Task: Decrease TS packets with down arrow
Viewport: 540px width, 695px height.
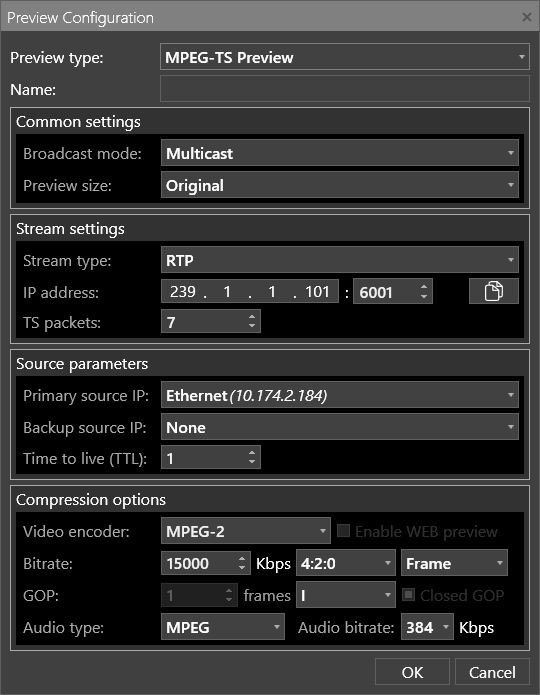Action: 252,326
